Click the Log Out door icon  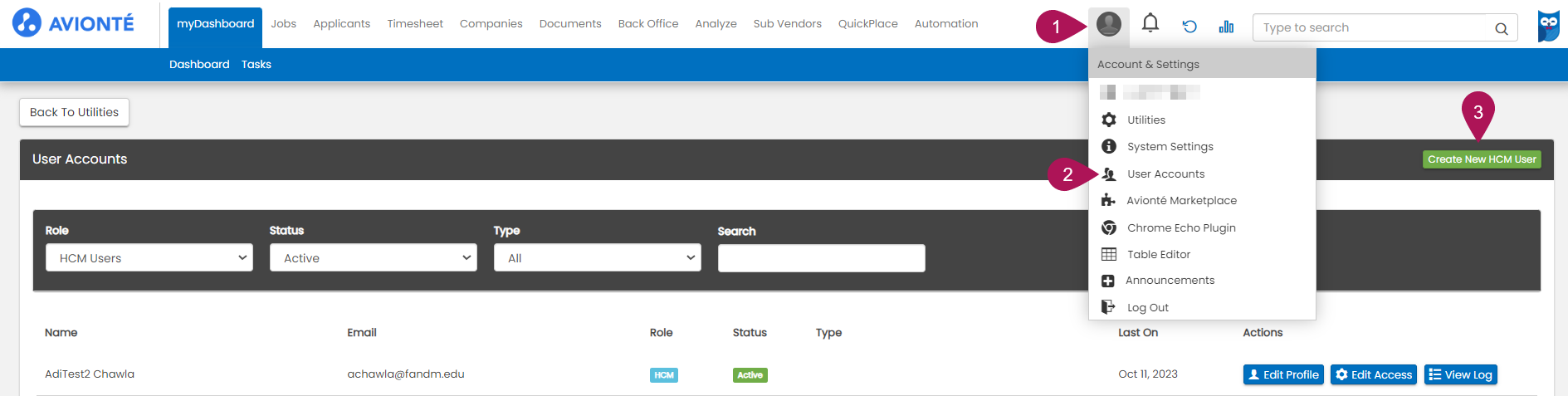click(1108, 307)
